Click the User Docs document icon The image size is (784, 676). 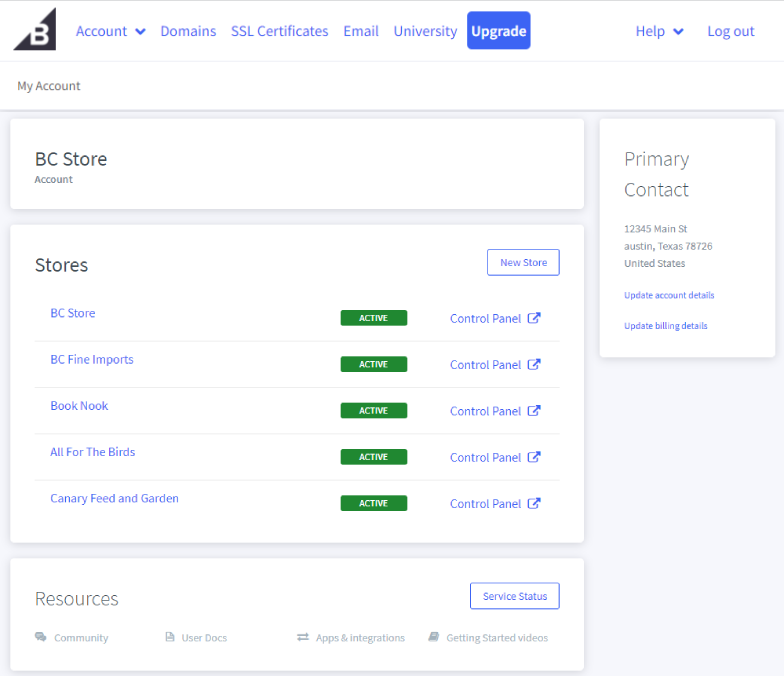170,636
